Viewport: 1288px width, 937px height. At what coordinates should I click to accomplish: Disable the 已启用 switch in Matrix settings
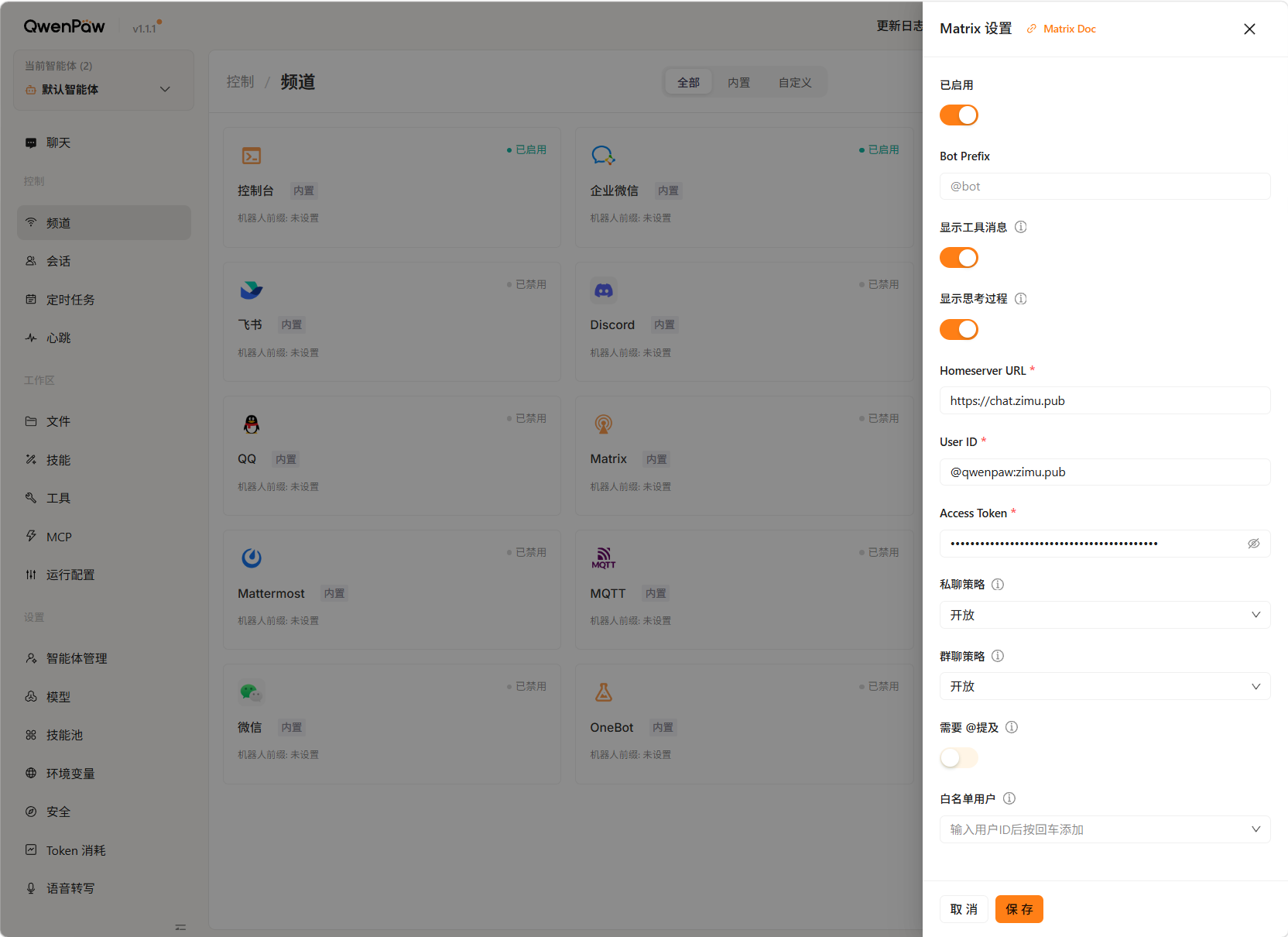point(959,115)
